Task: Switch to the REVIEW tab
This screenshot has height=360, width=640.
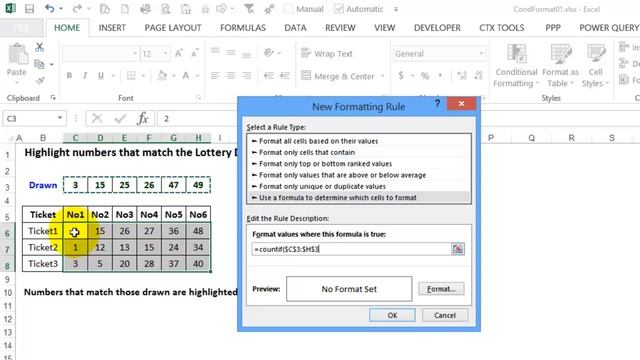Action: click(x=340, y=28)
